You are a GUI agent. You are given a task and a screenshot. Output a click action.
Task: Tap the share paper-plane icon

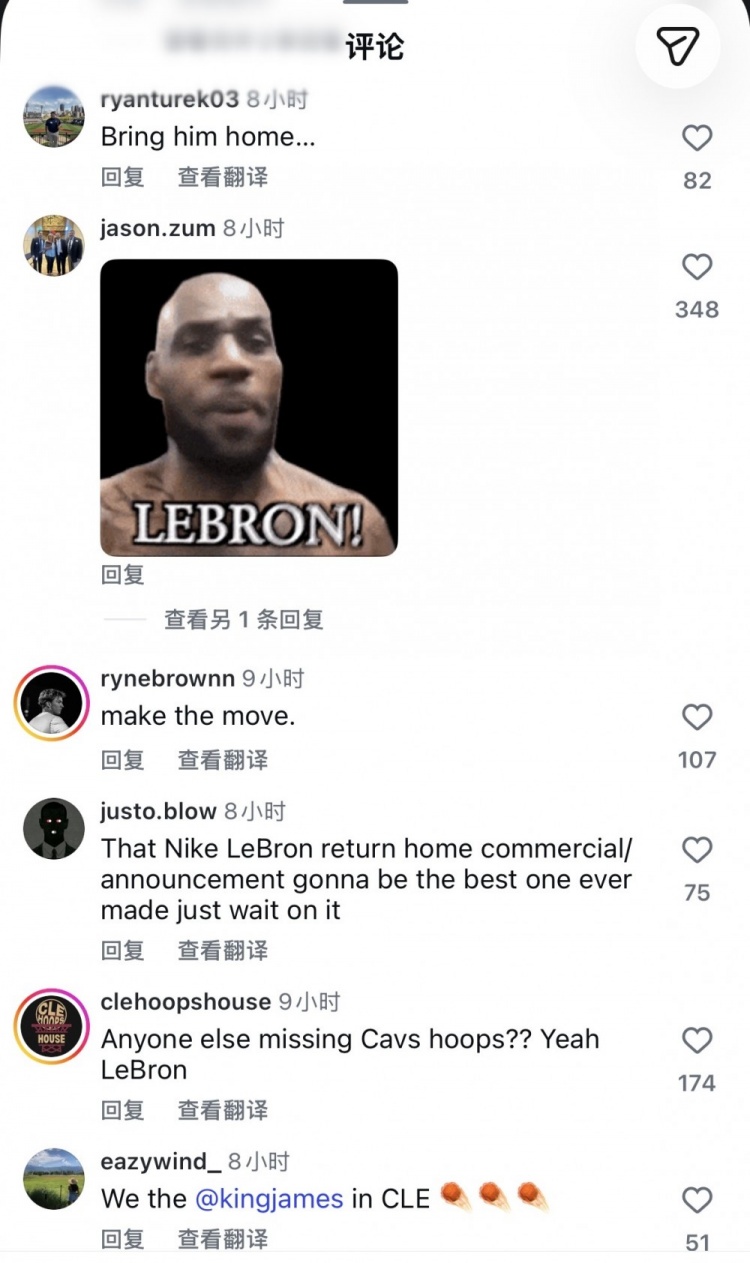[678, 46]
